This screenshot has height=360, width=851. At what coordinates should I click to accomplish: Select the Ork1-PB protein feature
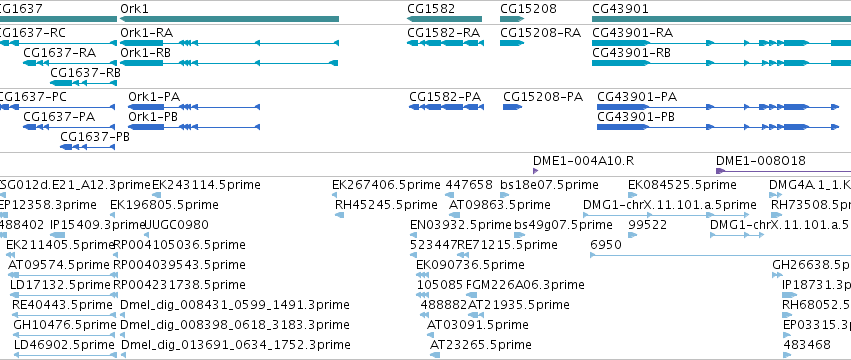194,127
